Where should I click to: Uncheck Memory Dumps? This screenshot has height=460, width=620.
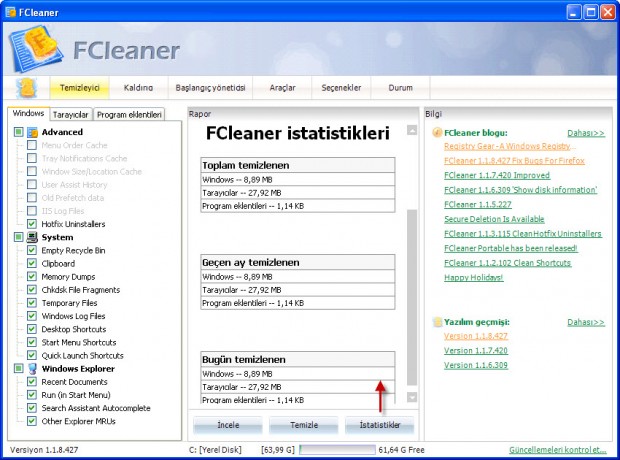coord(32,276)
